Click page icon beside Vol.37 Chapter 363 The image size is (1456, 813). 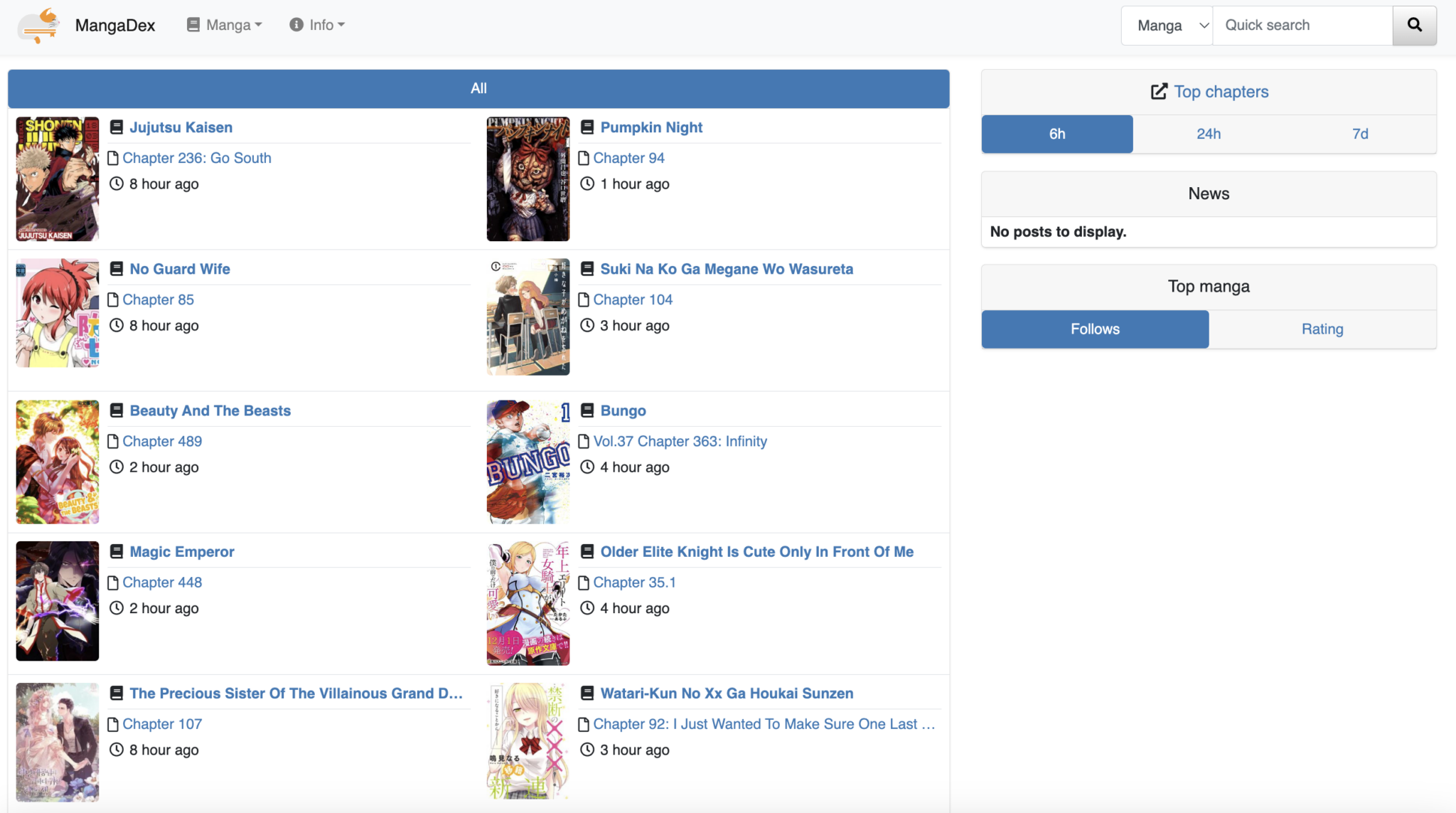(584, 441)
